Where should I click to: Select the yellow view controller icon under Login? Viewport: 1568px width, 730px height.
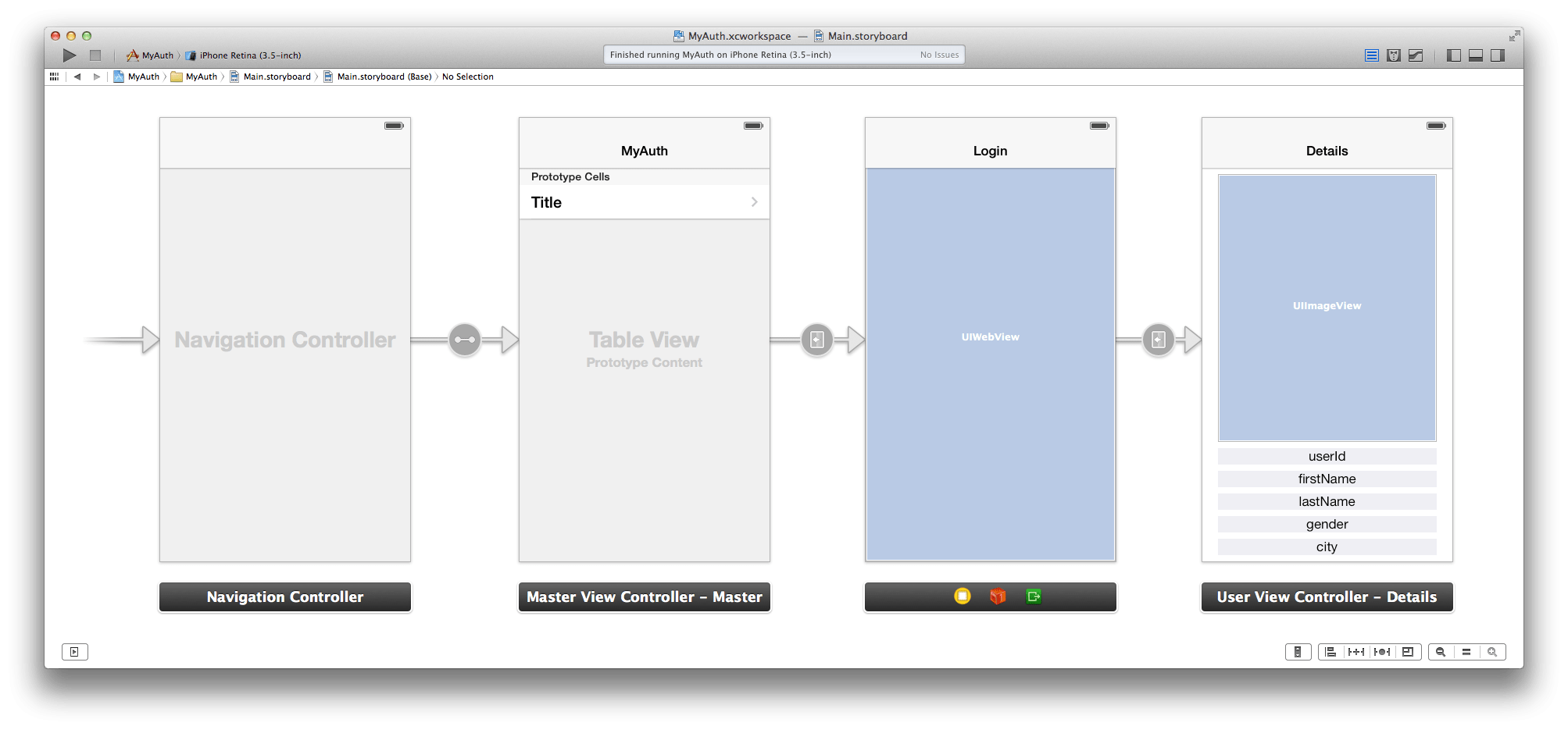(963, 596)
